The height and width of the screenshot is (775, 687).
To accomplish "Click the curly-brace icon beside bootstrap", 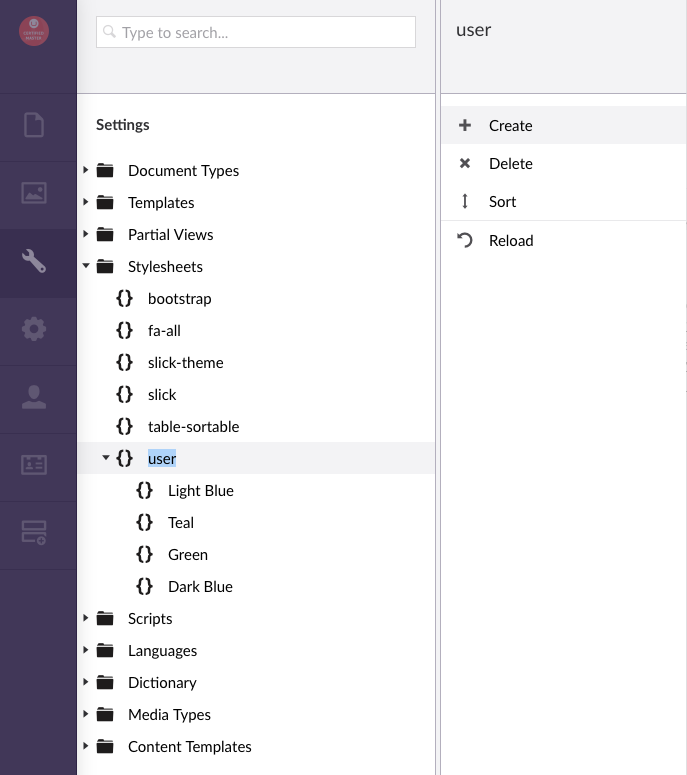I will [x=124, y=299].
